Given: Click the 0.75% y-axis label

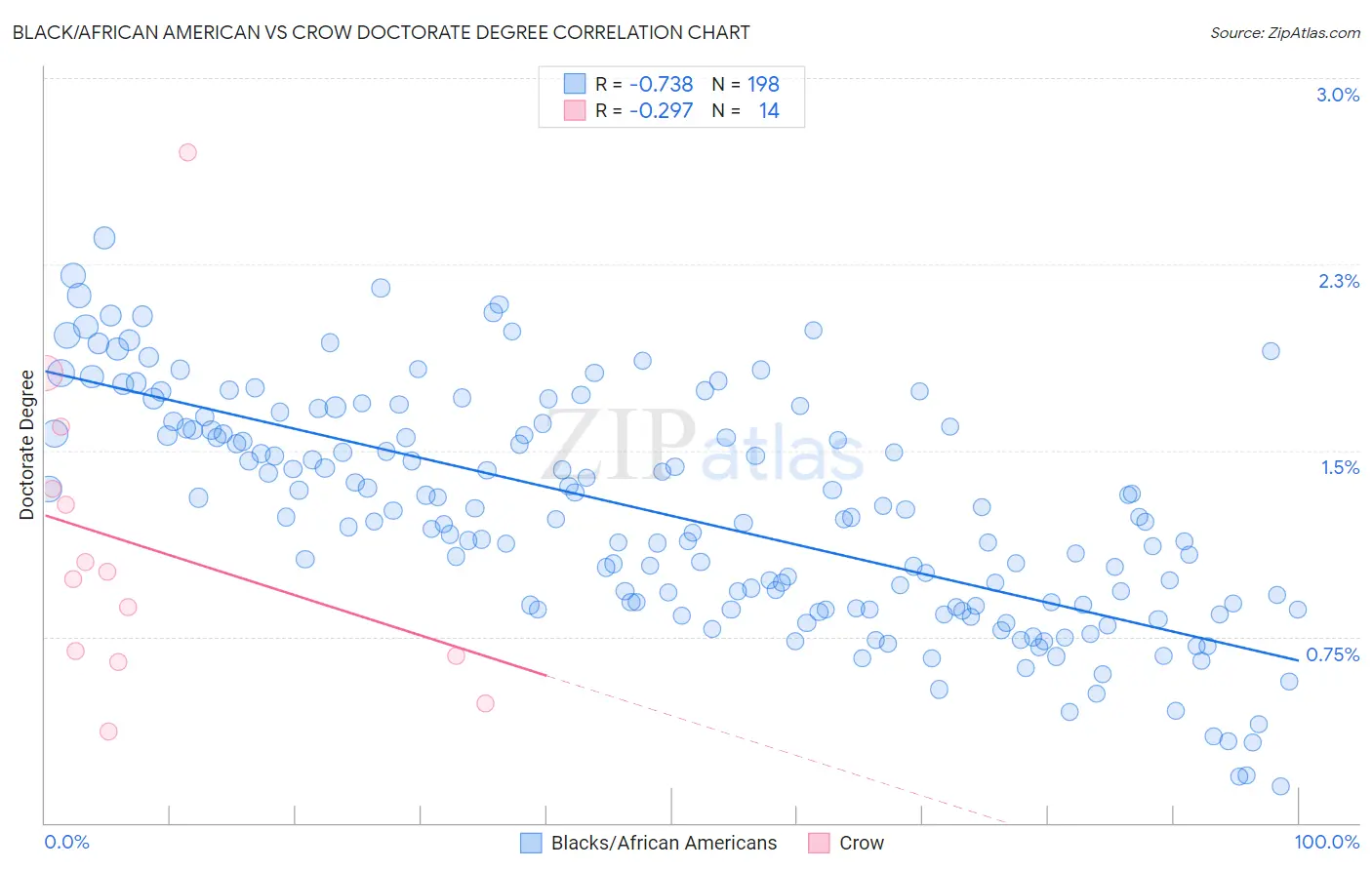Looking at the screenshot, I should pos(1333,654).
